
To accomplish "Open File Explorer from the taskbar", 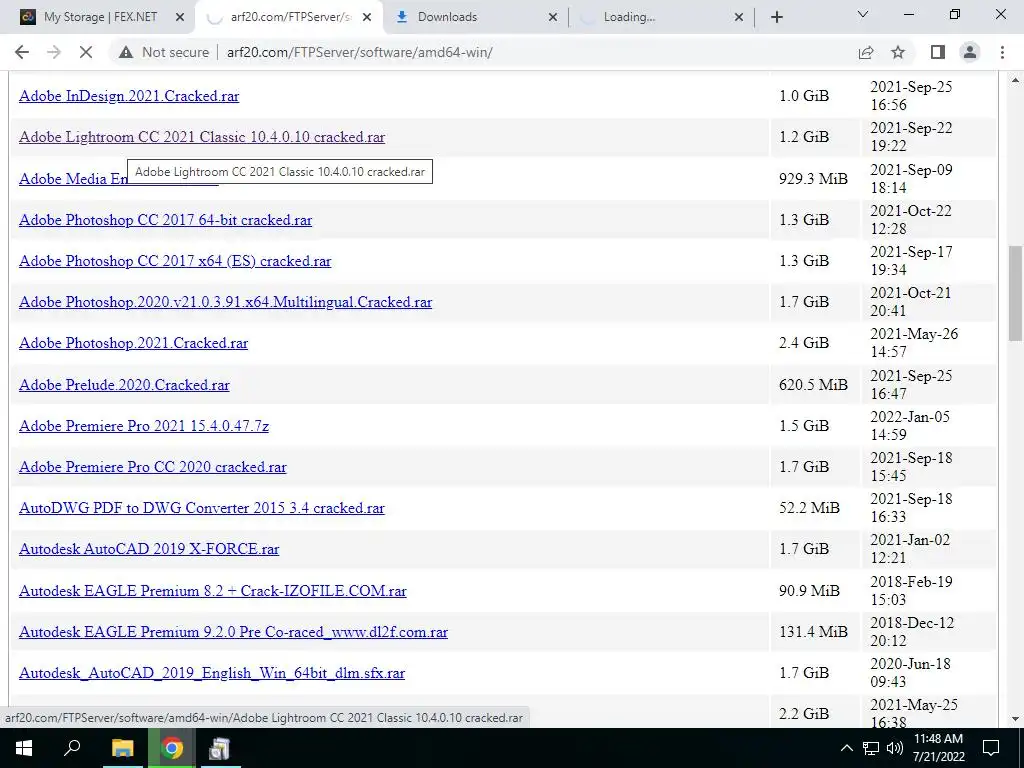I will (122, 748).
